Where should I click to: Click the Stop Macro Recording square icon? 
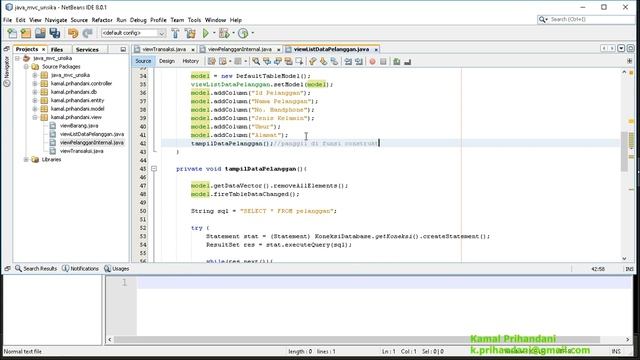pyautogui.click(x=383, y=62)
